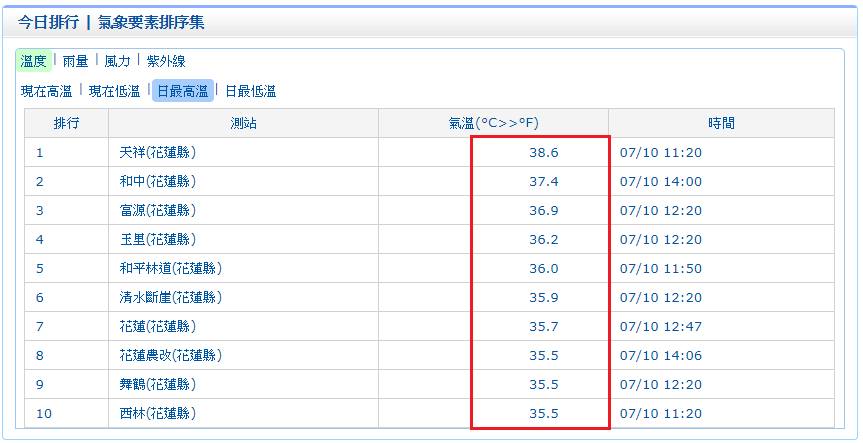Image resolution: width=863 pixels, height=443 pixels.
Task: Switch to the 溫度 tab
Action: coord(34,61)
